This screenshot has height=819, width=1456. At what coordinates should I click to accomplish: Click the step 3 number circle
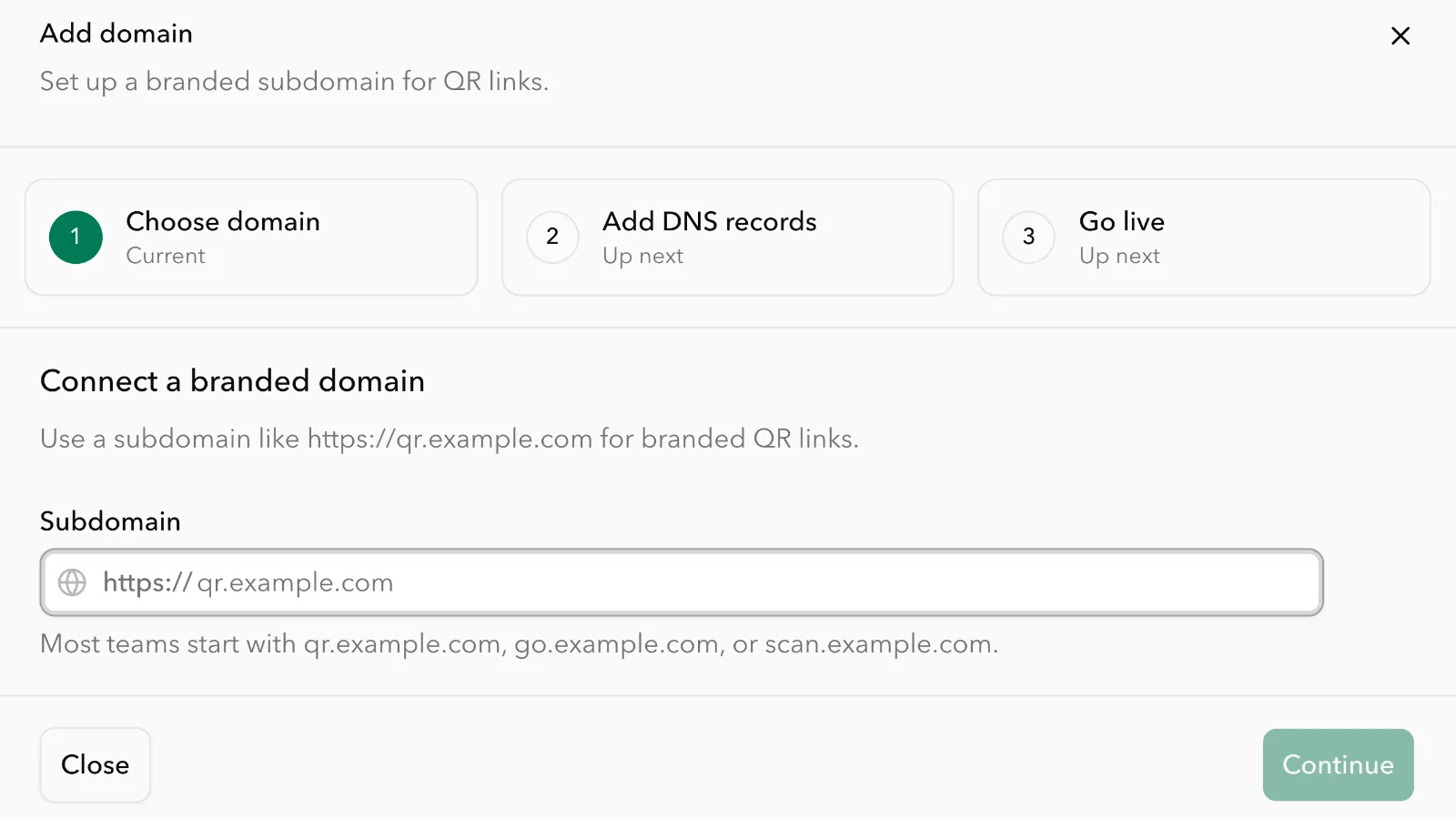tap(1028, 237)
